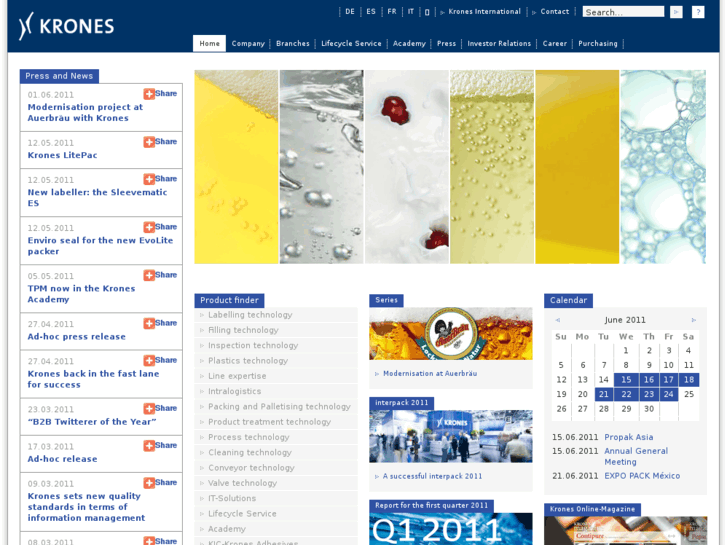
Task: Select June 15 in the calendar
Action: pos(626,380)
